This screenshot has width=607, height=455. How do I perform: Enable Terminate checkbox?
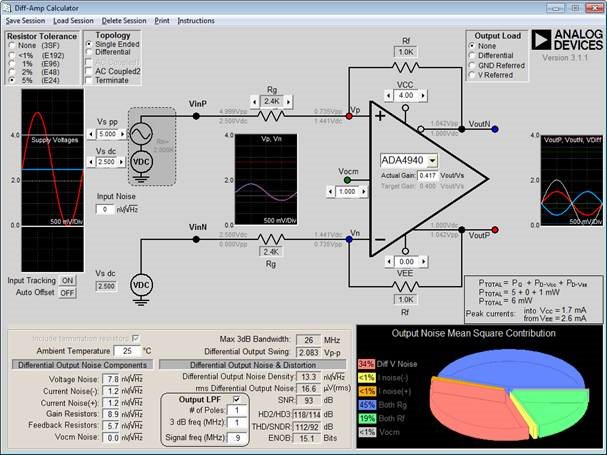pos(89,81)
